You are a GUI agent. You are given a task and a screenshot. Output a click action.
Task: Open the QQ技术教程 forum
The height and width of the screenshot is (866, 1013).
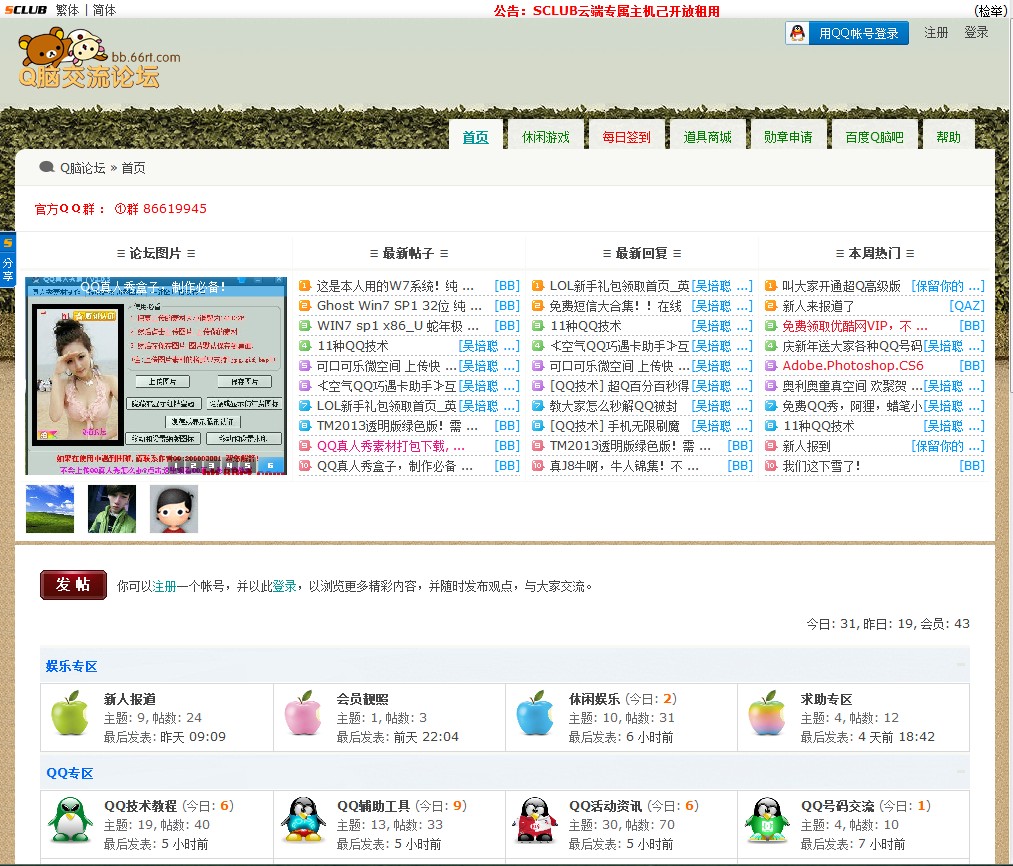click(x=141, y=806)
